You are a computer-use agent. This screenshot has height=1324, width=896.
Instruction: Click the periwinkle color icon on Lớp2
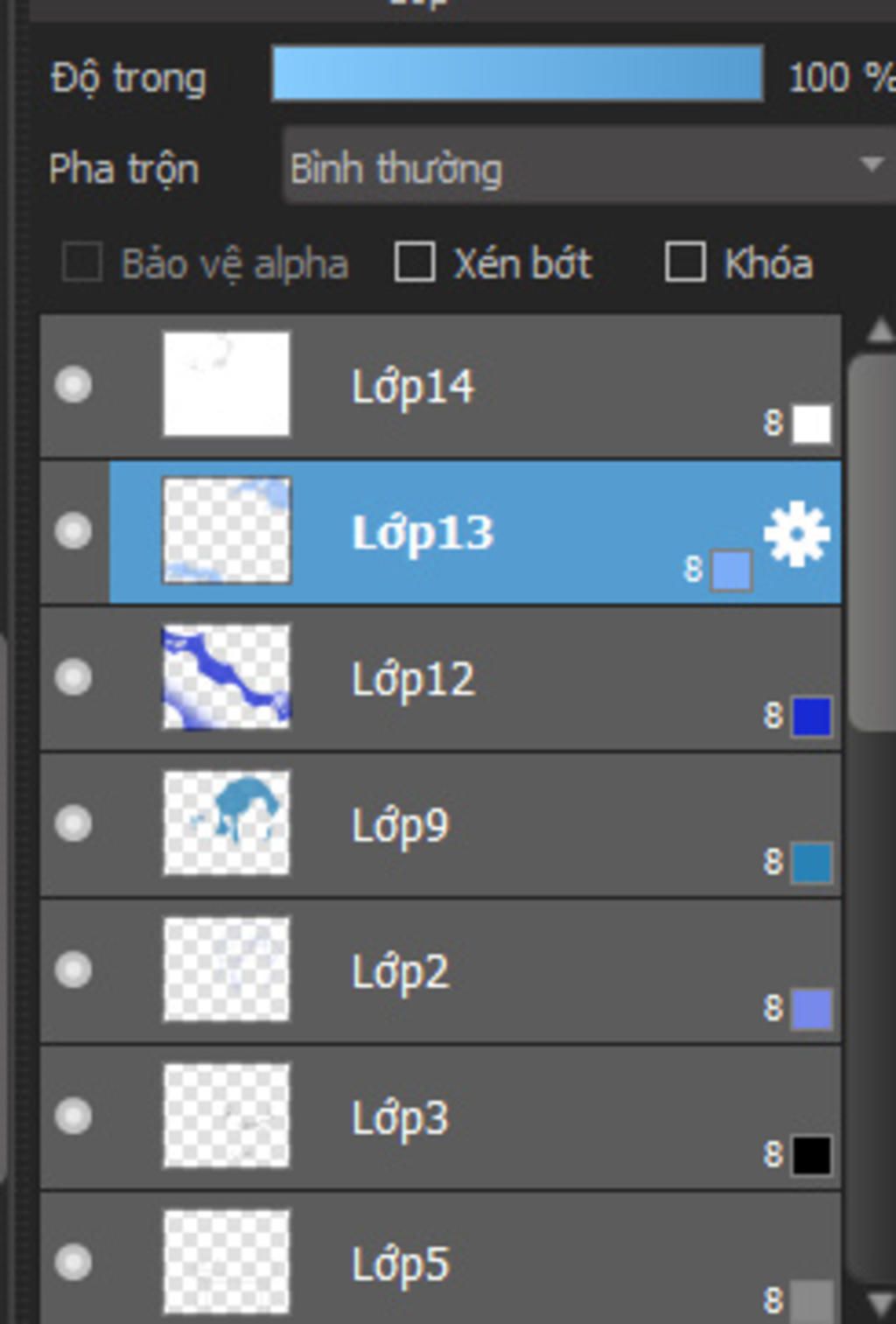tap(811, 1009)
